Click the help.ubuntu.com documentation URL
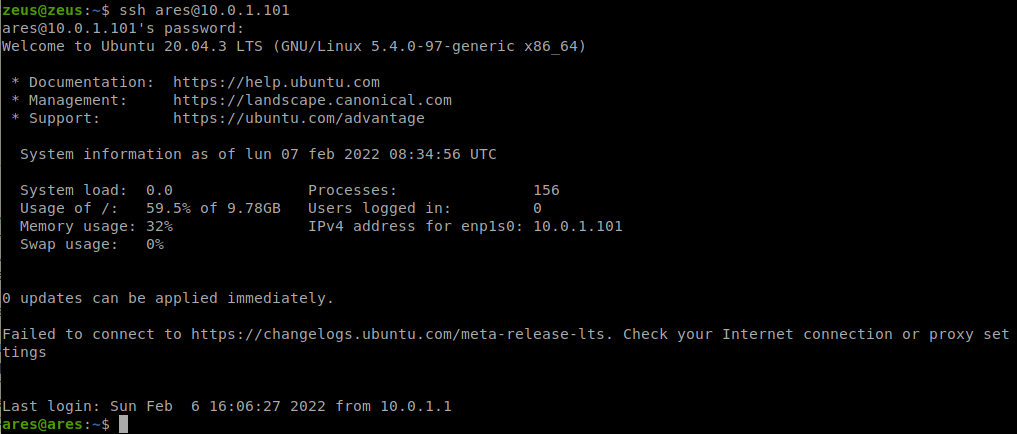 pos(276,82)
